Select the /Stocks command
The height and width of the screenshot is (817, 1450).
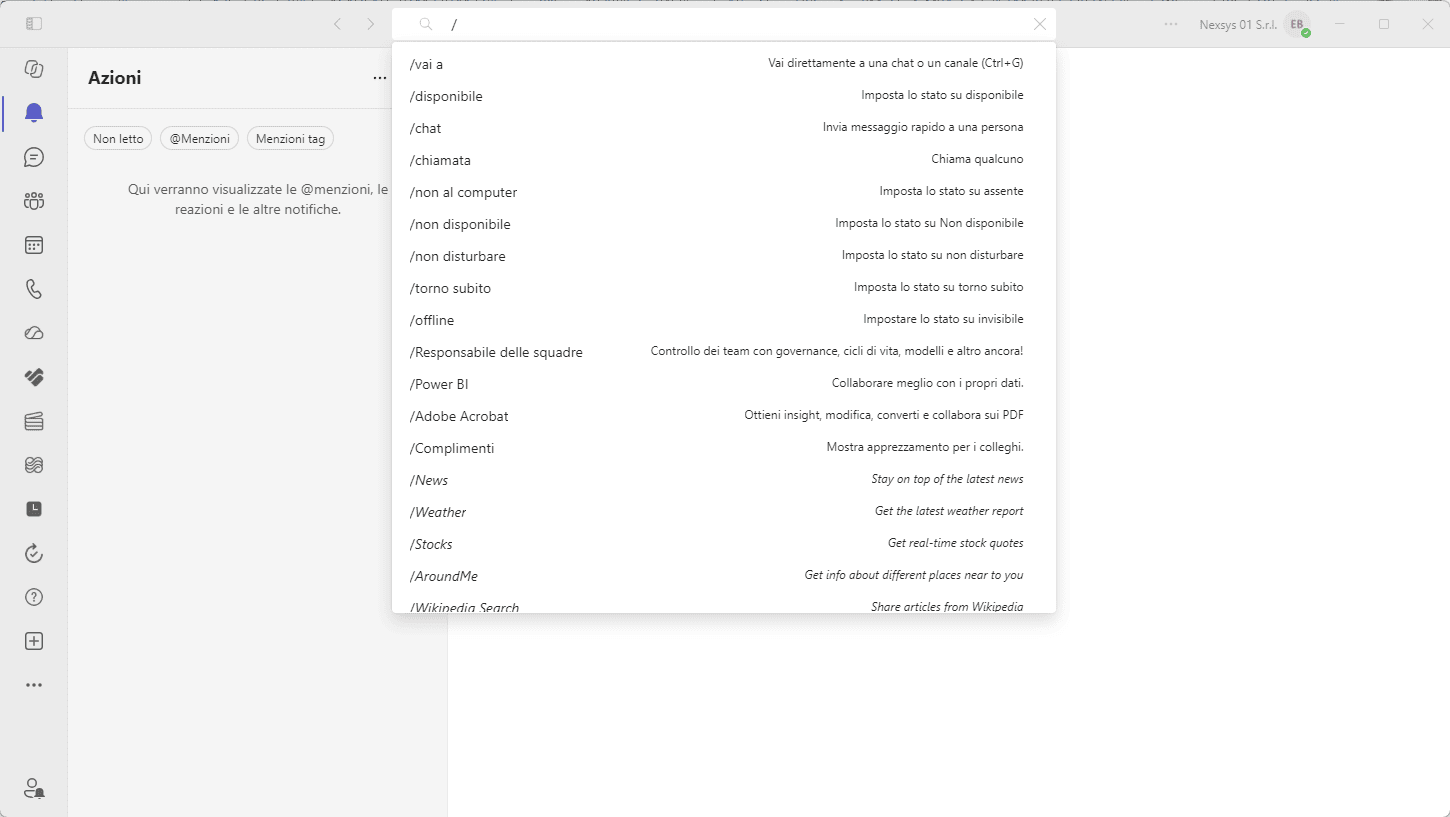pos(724,544)
